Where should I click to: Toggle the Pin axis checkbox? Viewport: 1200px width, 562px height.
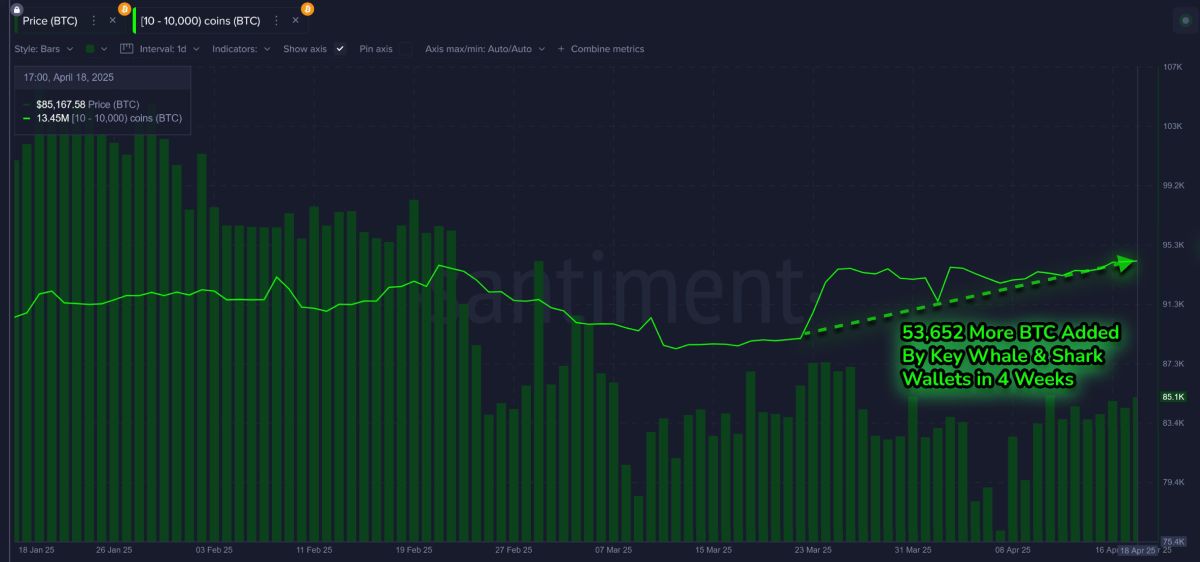pos(405,48)
